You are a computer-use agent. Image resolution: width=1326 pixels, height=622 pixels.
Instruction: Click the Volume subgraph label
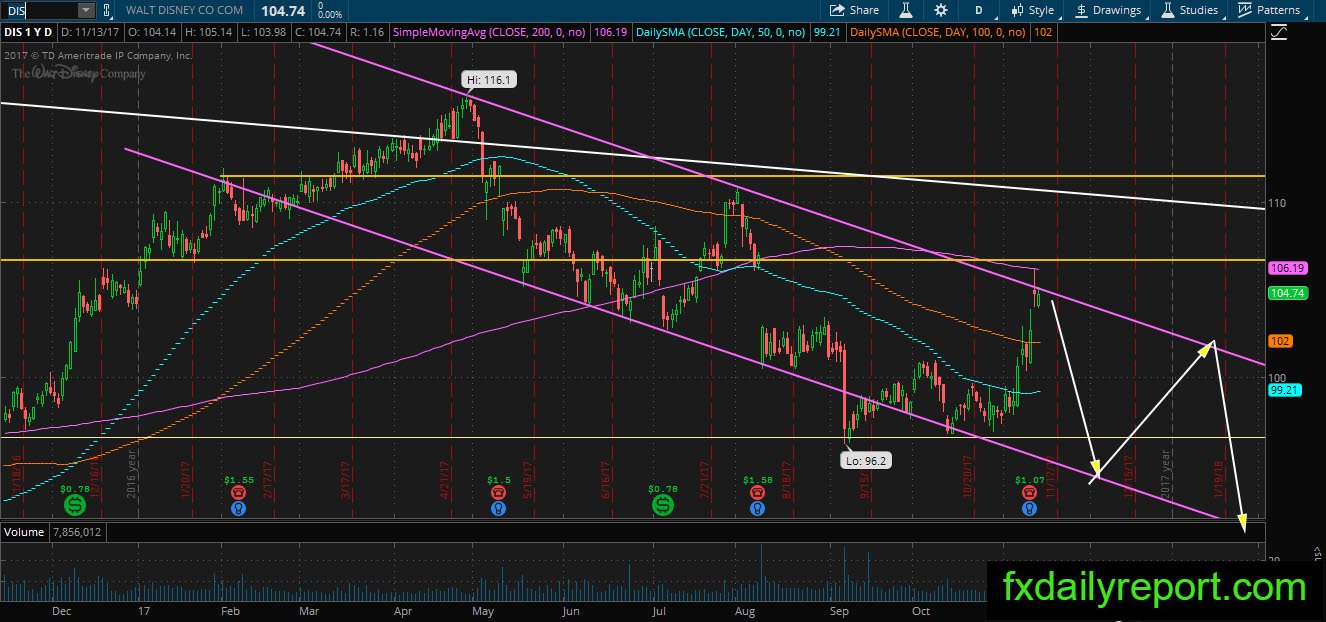(24, 532)
